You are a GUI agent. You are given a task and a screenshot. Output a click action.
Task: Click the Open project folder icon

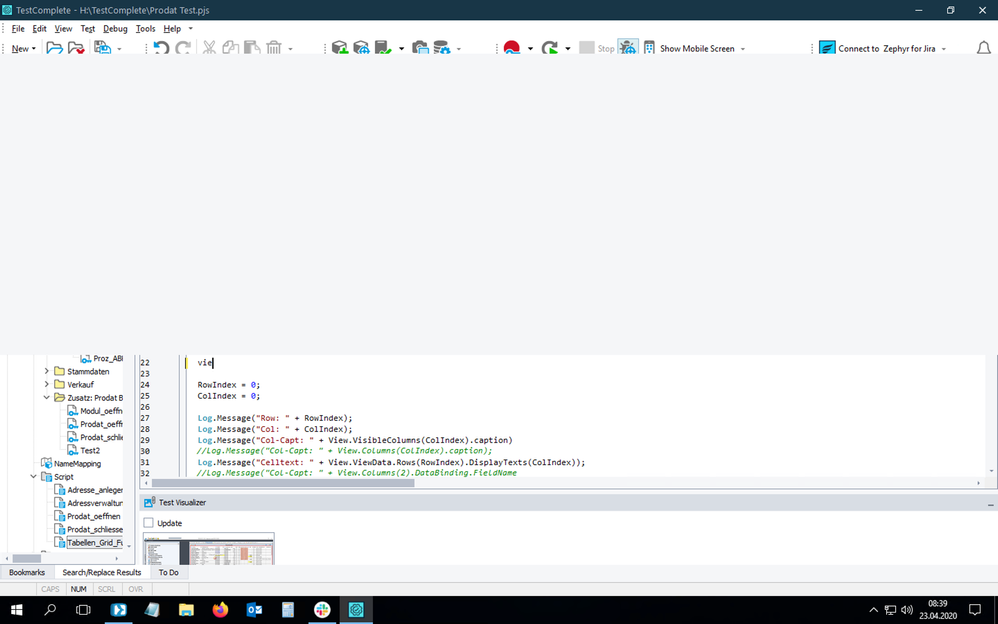[54, 48]
